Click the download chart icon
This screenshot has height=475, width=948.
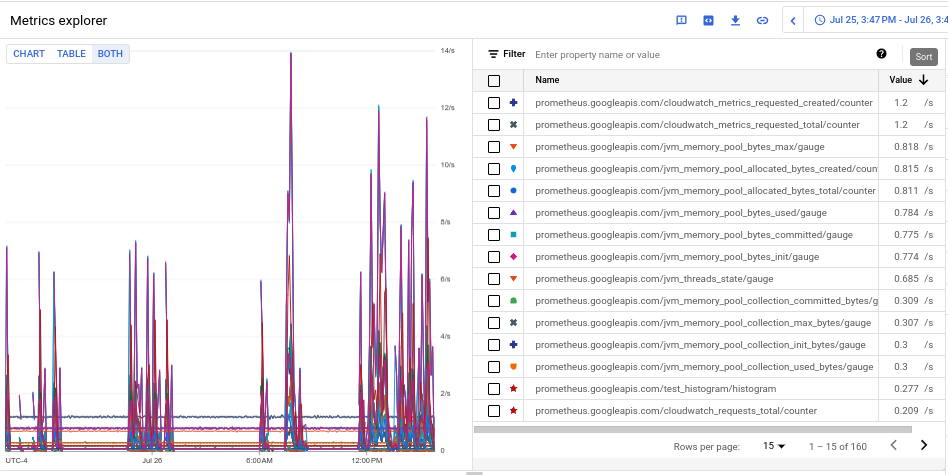(x=735, y=20)
